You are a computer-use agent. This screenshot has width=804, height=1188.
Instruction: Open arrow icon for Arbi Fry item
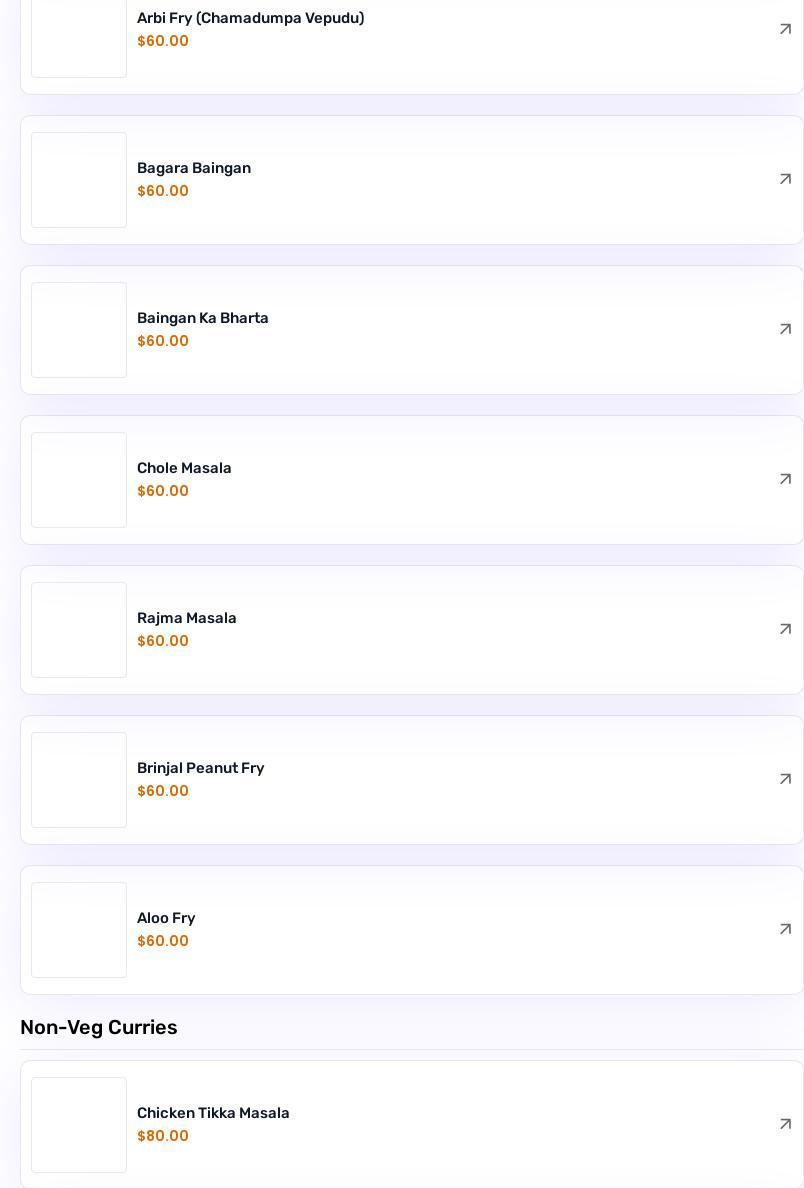pos(785,30)
